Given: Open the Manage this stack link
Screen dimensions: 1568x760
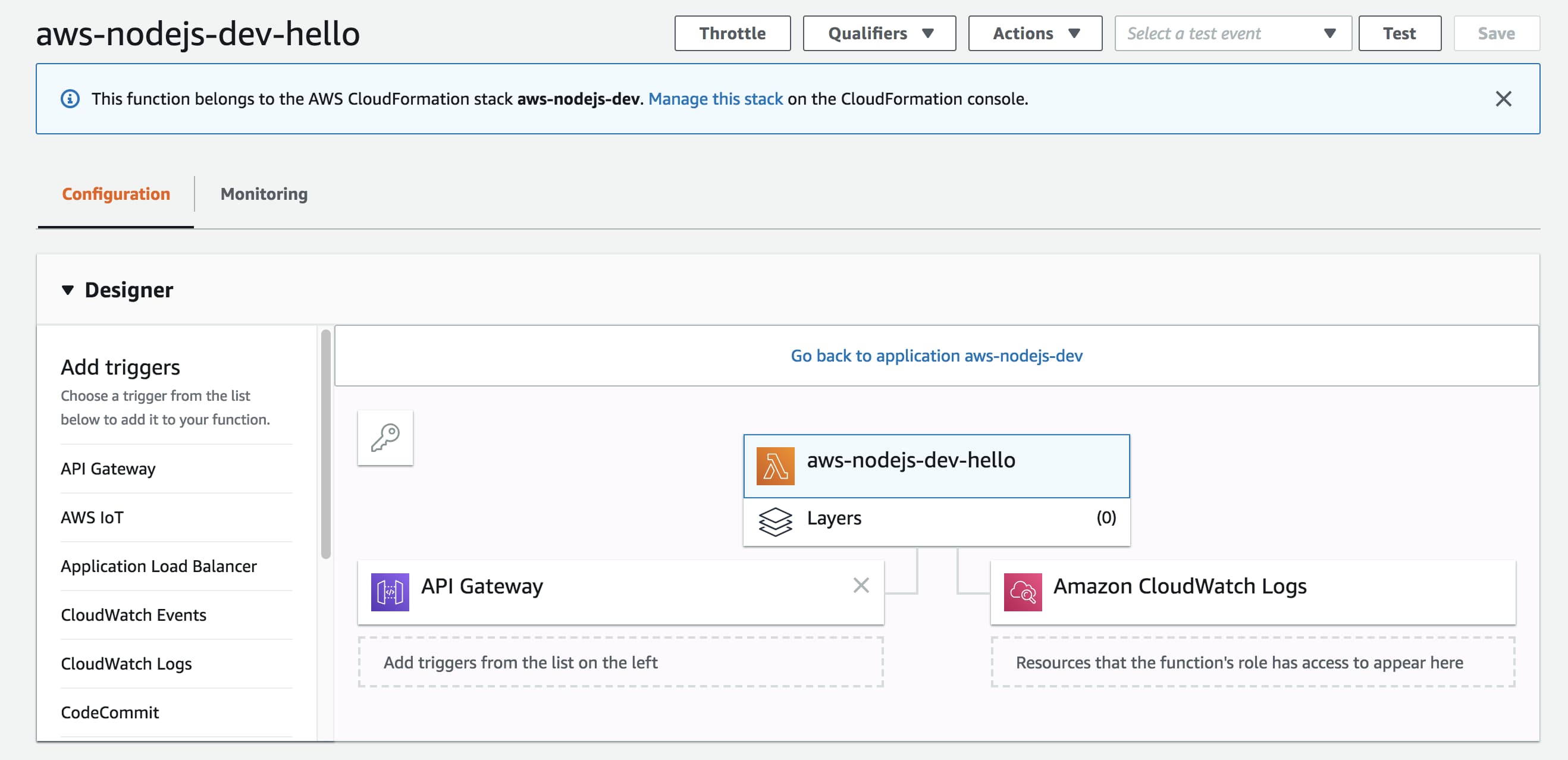Looking at the screenshot, I should tap(715, 99).
